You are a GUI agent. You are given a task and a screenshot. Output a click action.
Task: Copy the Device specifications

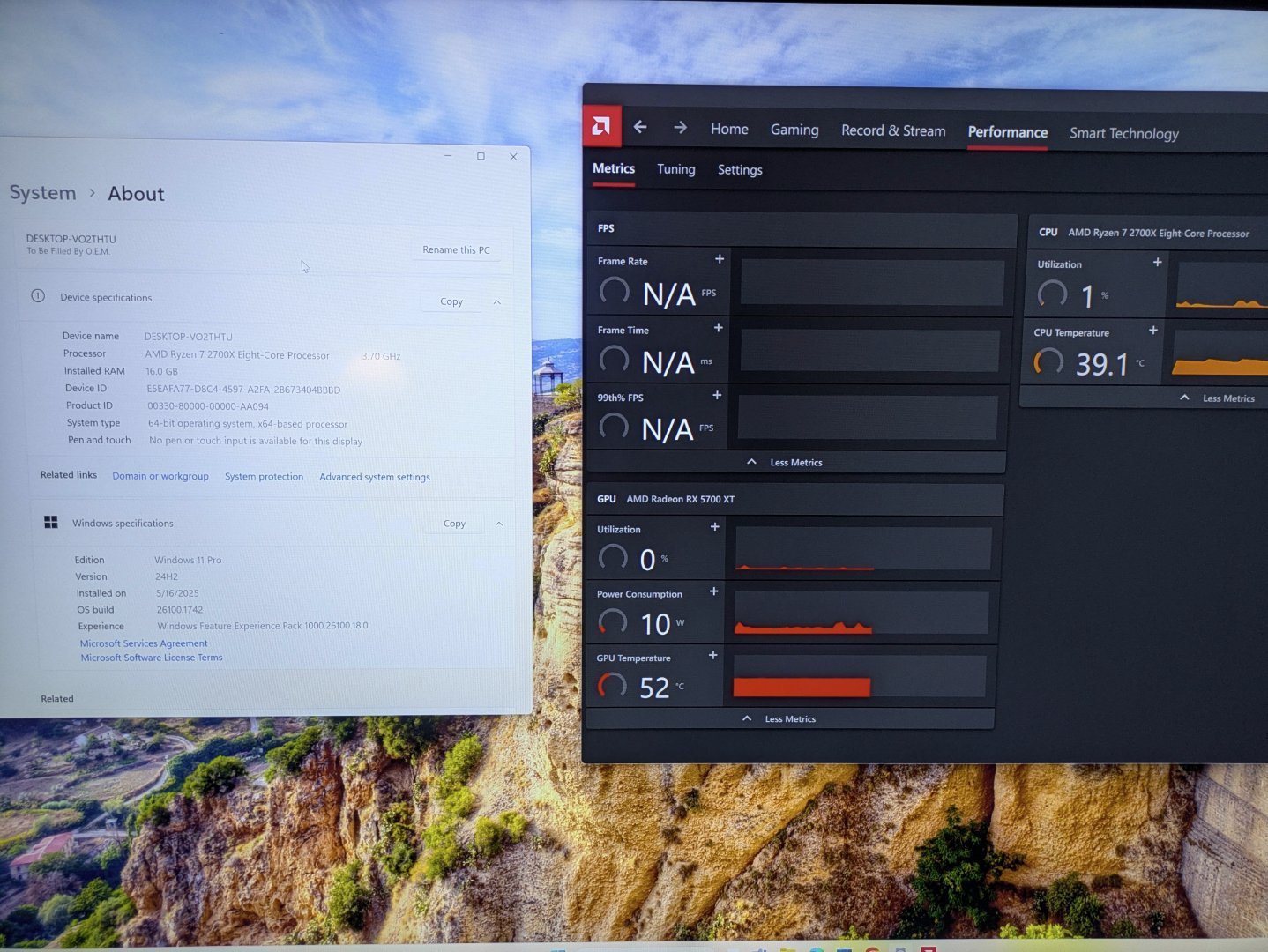(451, 301)
